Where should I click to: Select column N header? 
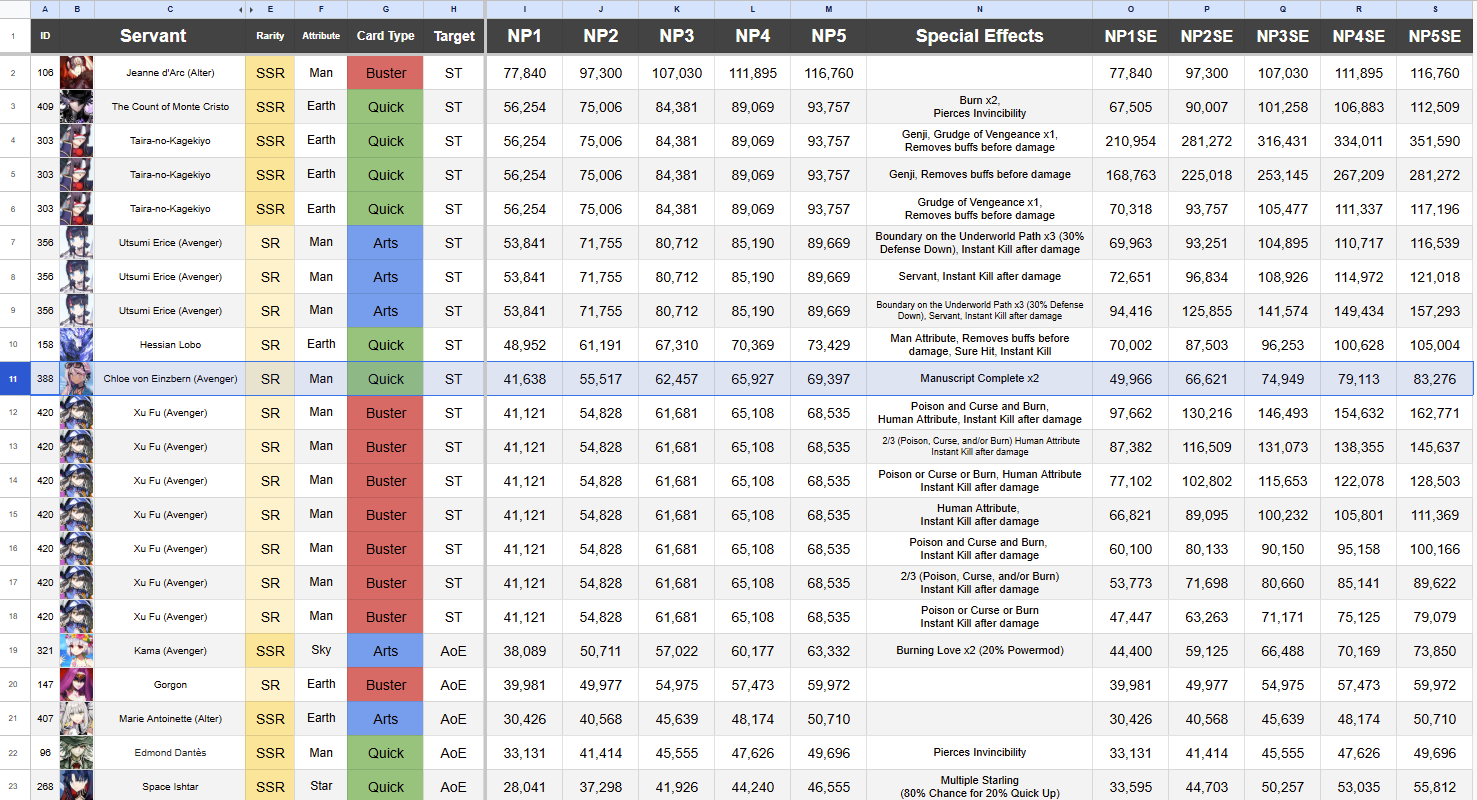click(979, 10)
